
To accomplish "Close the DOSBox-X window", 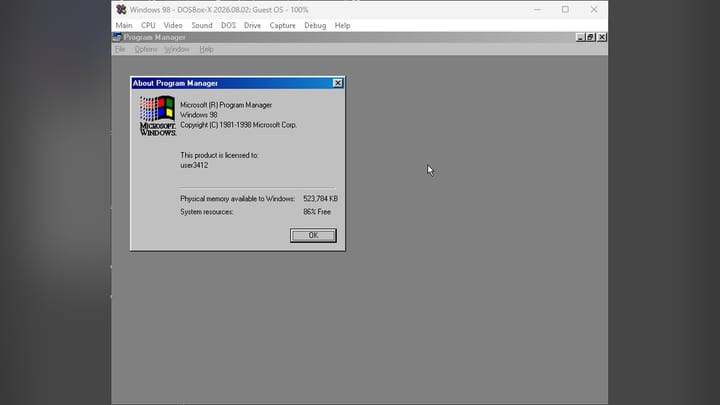I will pos(594,10).
